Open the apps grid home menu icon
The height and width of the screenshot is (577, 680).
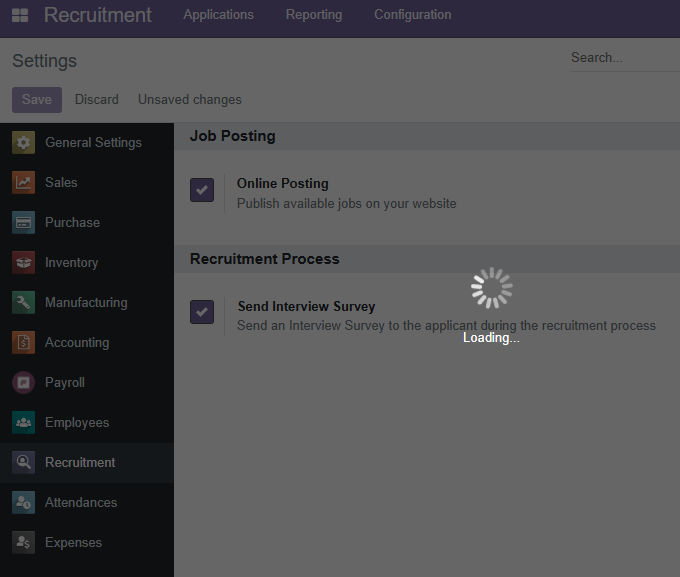click(20, 15)
